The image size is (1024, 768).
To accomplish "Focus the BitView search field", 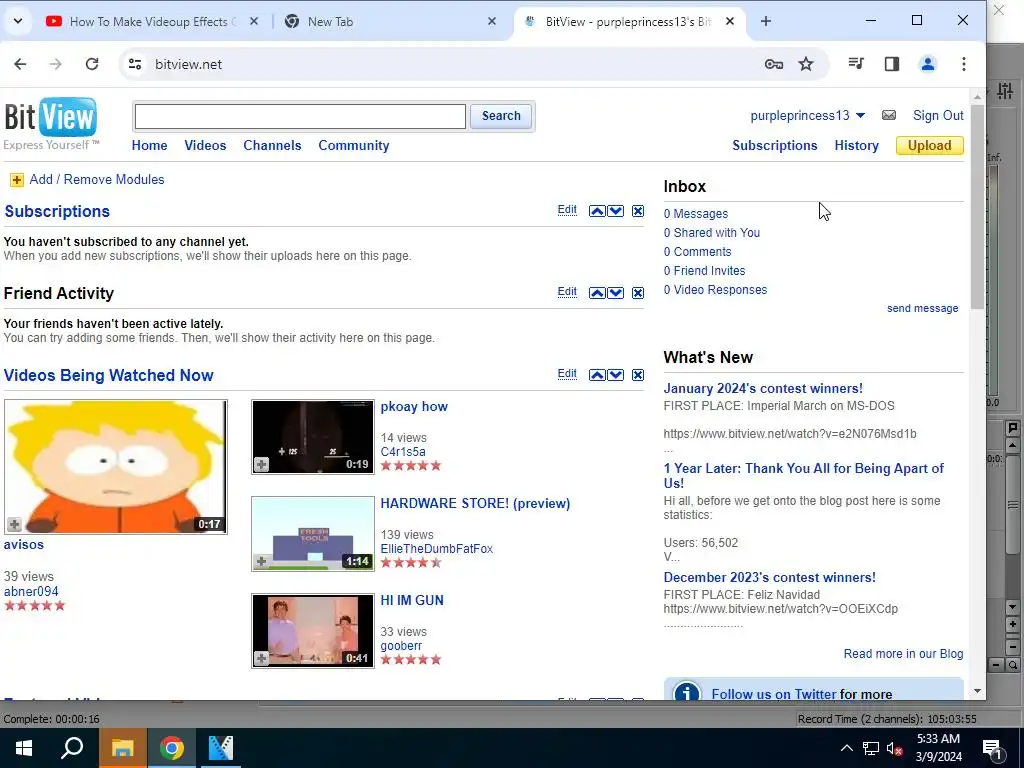I will point(300,116).
